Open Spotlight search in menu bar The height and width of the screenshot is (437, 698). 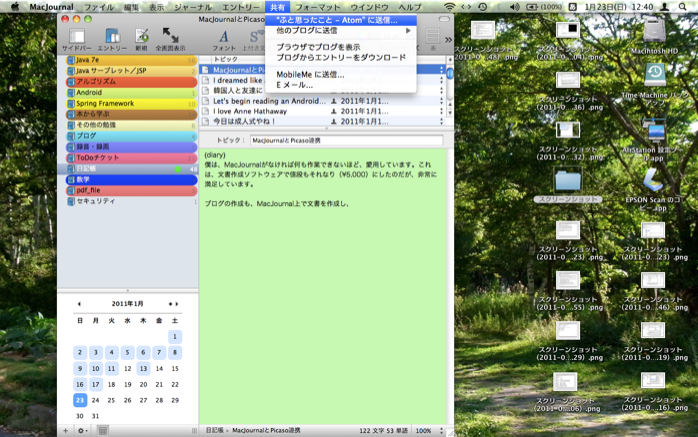click(x=682, y=7)
